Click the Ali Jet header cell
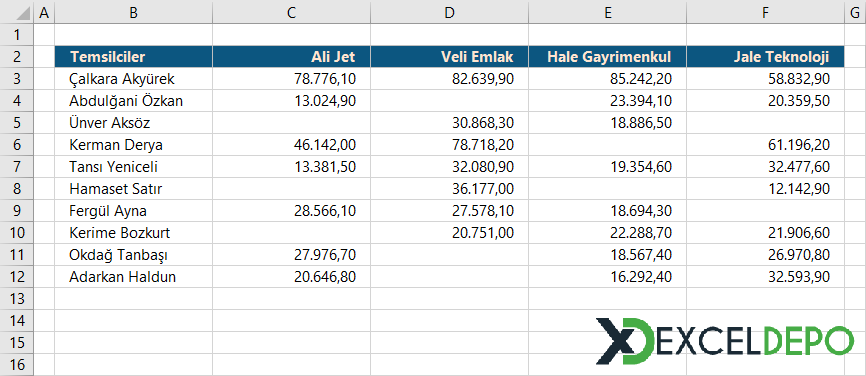Viewport: 866px width, 376px height. pos(292,57)
